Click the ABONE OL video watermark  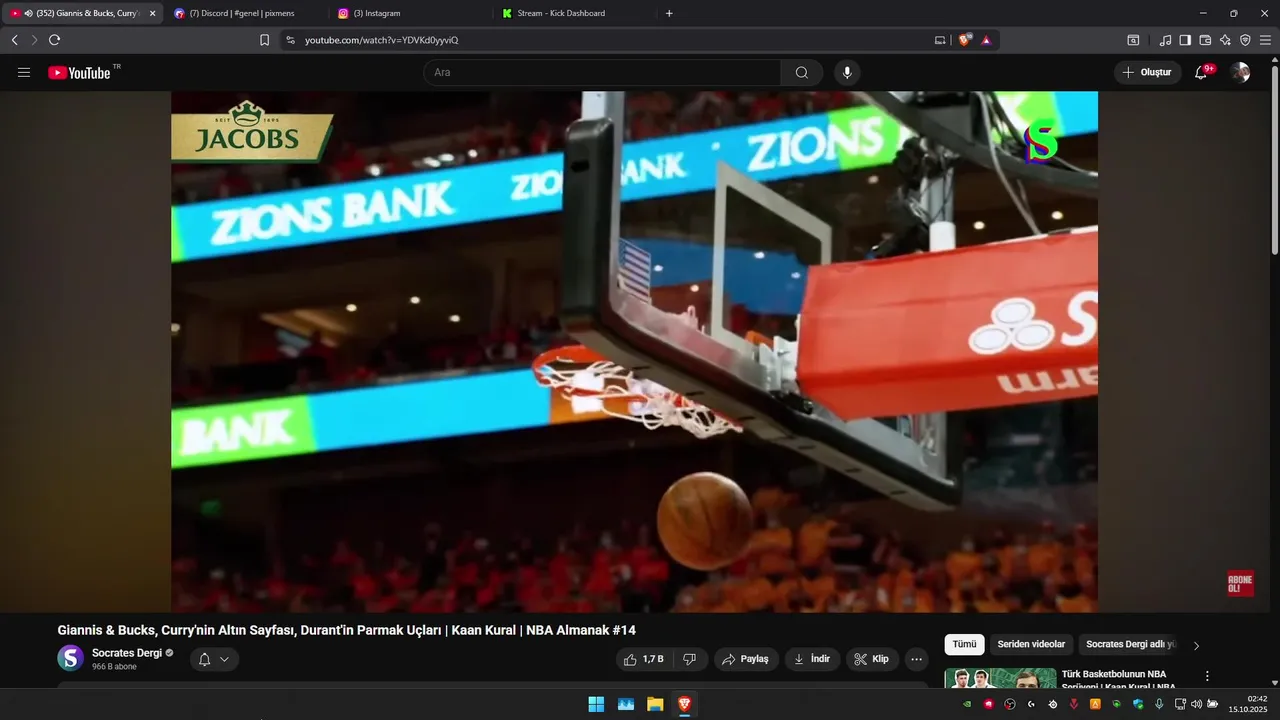(1240, 584)
